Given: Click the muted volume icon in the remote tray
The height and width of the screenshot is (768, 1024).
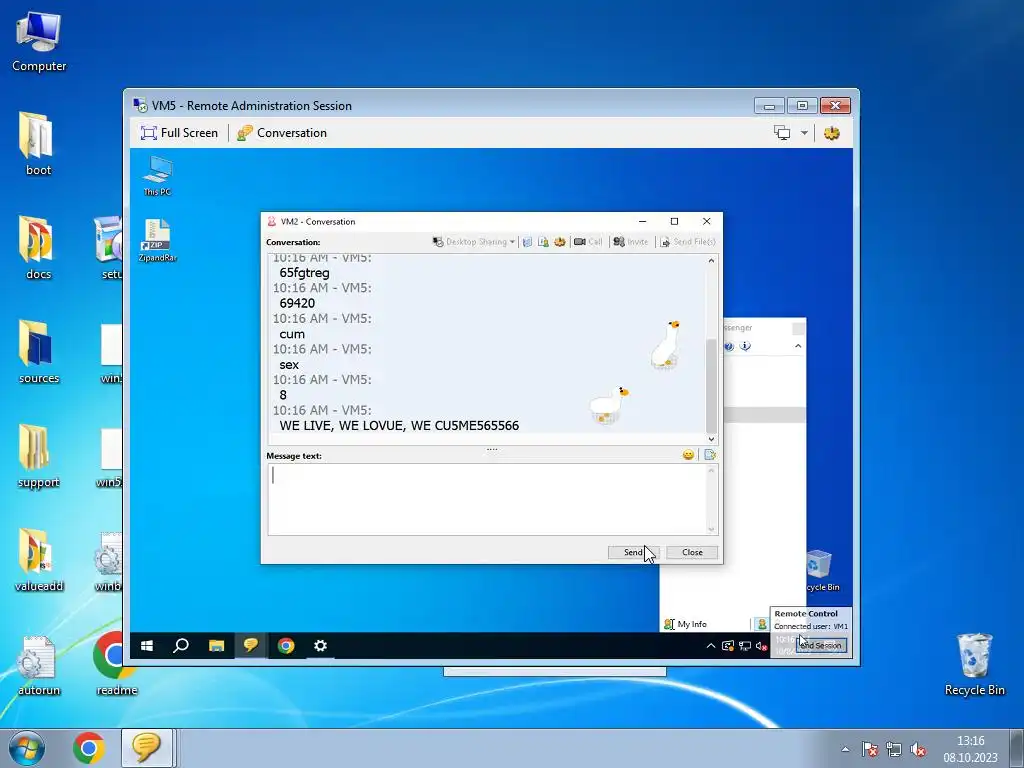Looking at the screenshot, I should 761,646.
